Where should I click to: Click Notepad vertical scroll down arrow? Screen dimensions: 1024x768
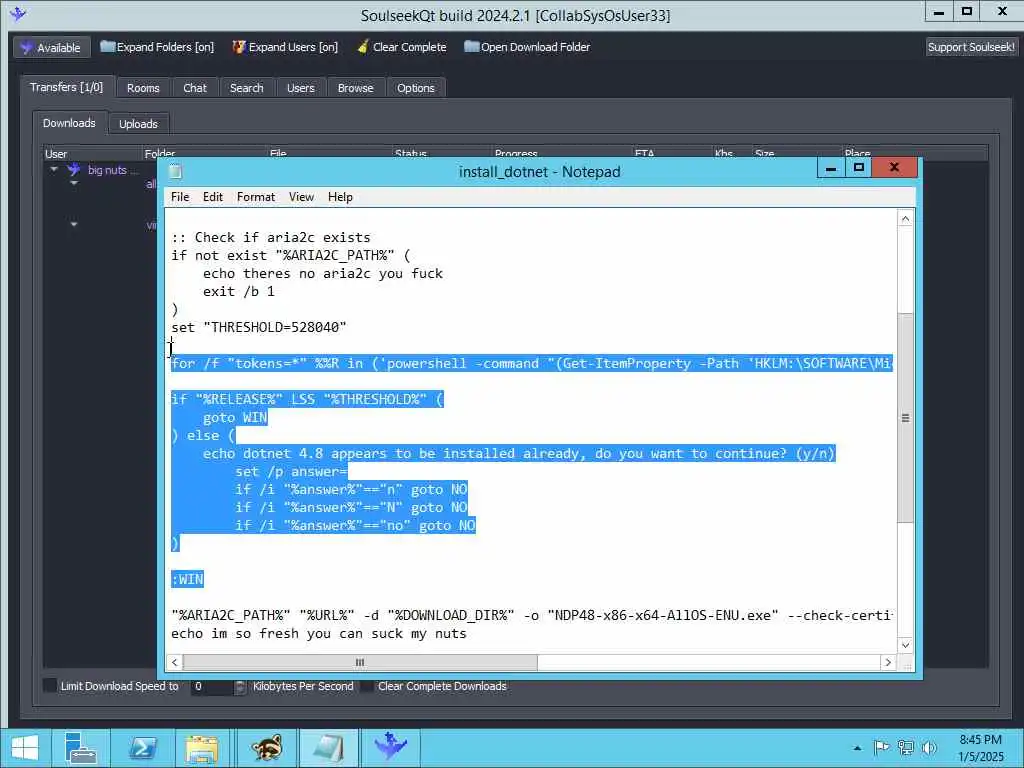point(905,645)
